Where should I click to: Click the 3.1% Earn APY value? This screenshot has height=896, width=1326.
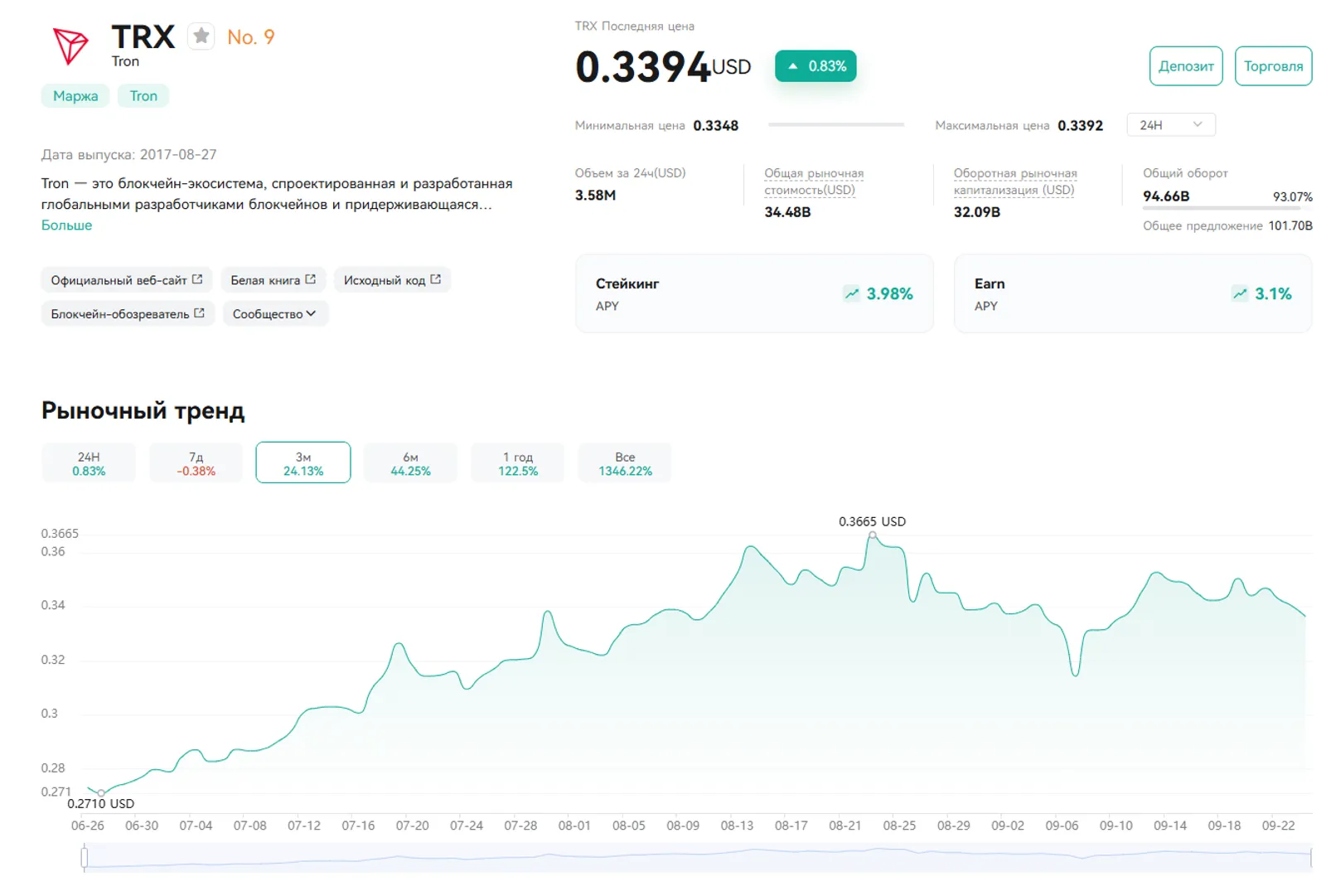click(x=1273, y=293)
